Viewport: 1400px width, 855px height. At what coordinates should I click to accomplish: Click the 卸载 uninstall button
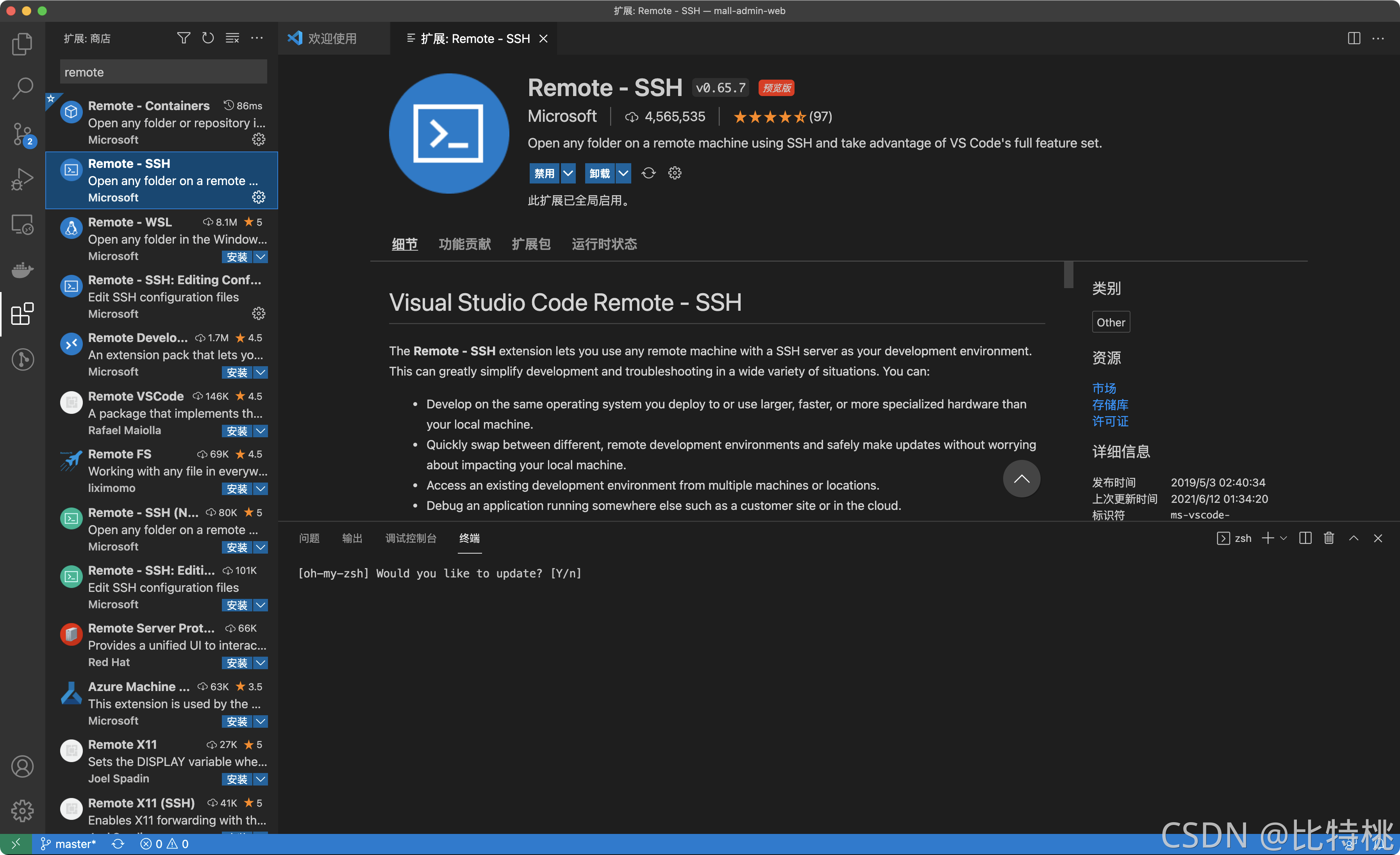pyautogui.click(x=600, y=173)
